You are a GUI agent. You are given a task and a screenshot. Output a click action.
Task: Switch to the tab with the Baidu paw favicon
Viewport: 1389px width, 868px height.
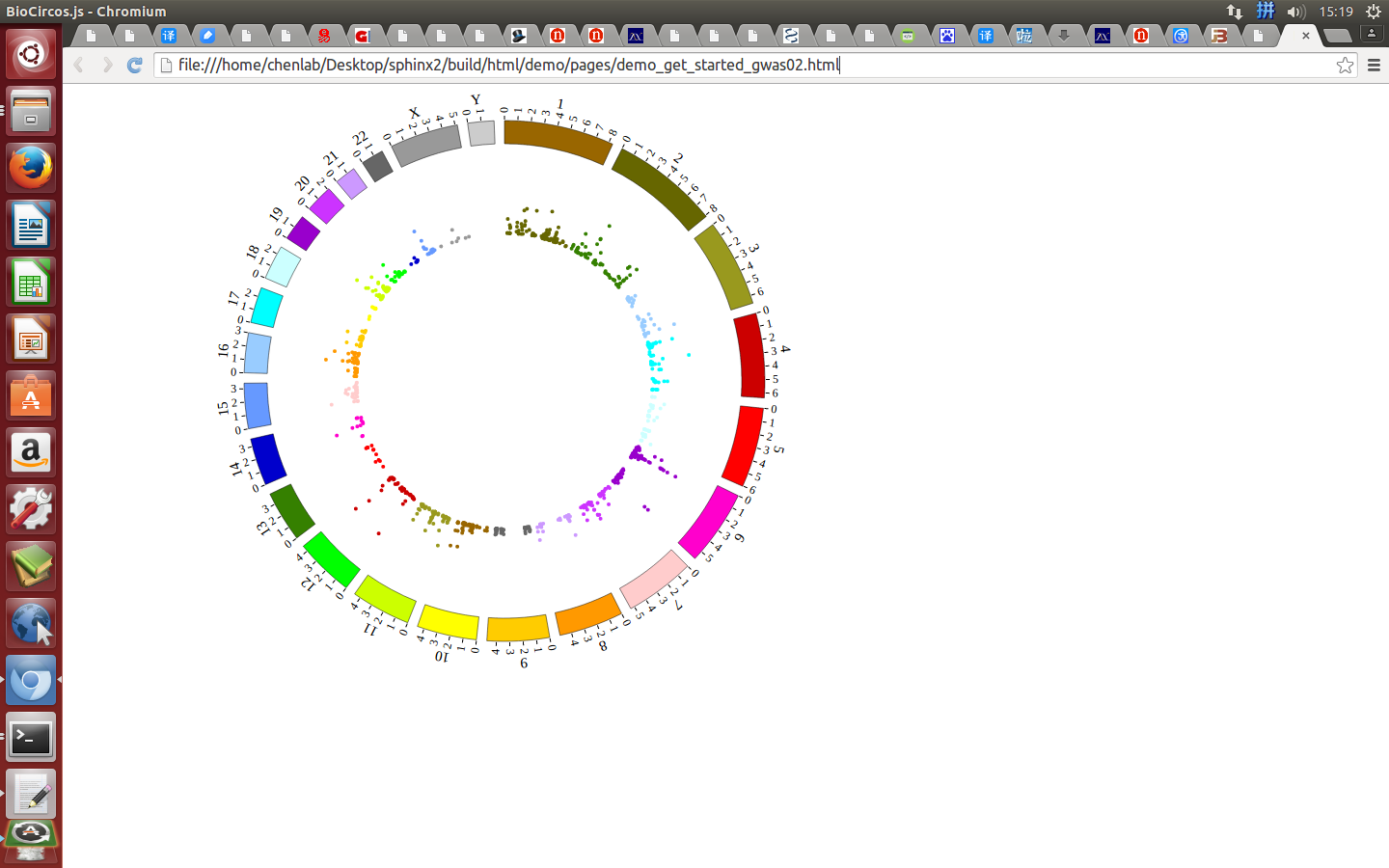point(946,36)
